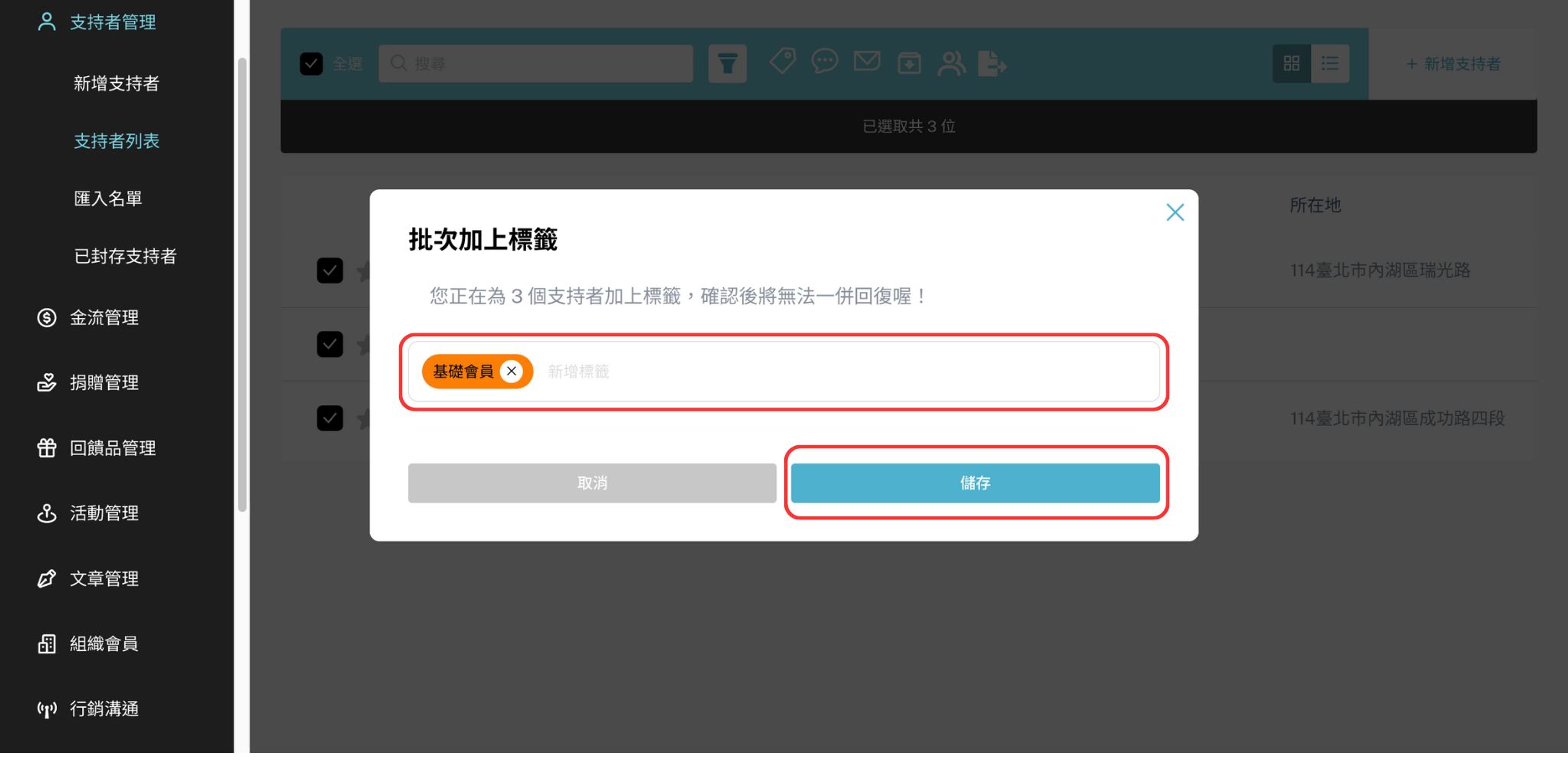
Task: Uncheck the supporter row at 成功路四段
Action: coord(330,418)
